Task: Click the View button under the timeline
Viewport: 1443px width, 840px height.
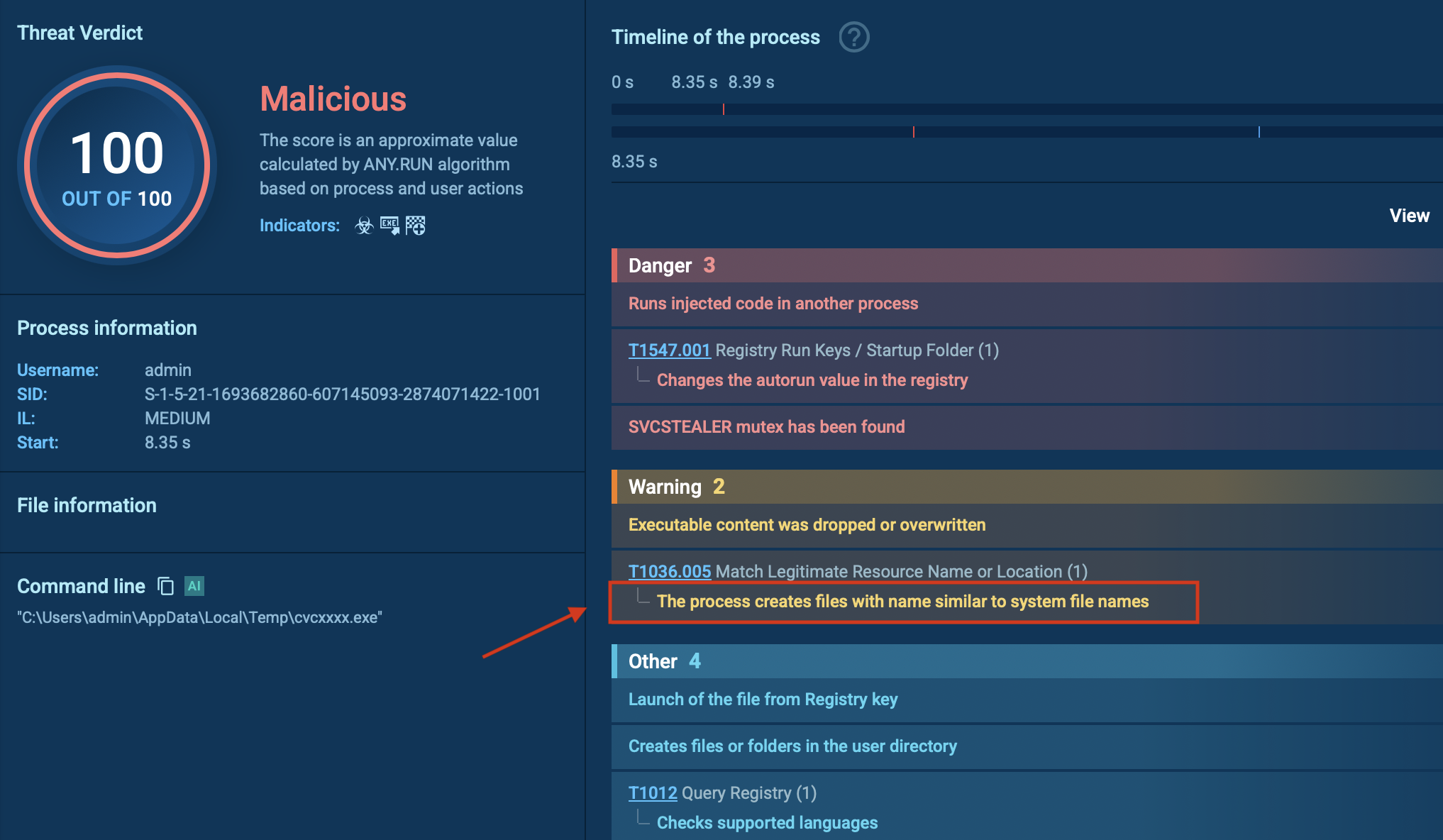Action: click(1409, 216)
